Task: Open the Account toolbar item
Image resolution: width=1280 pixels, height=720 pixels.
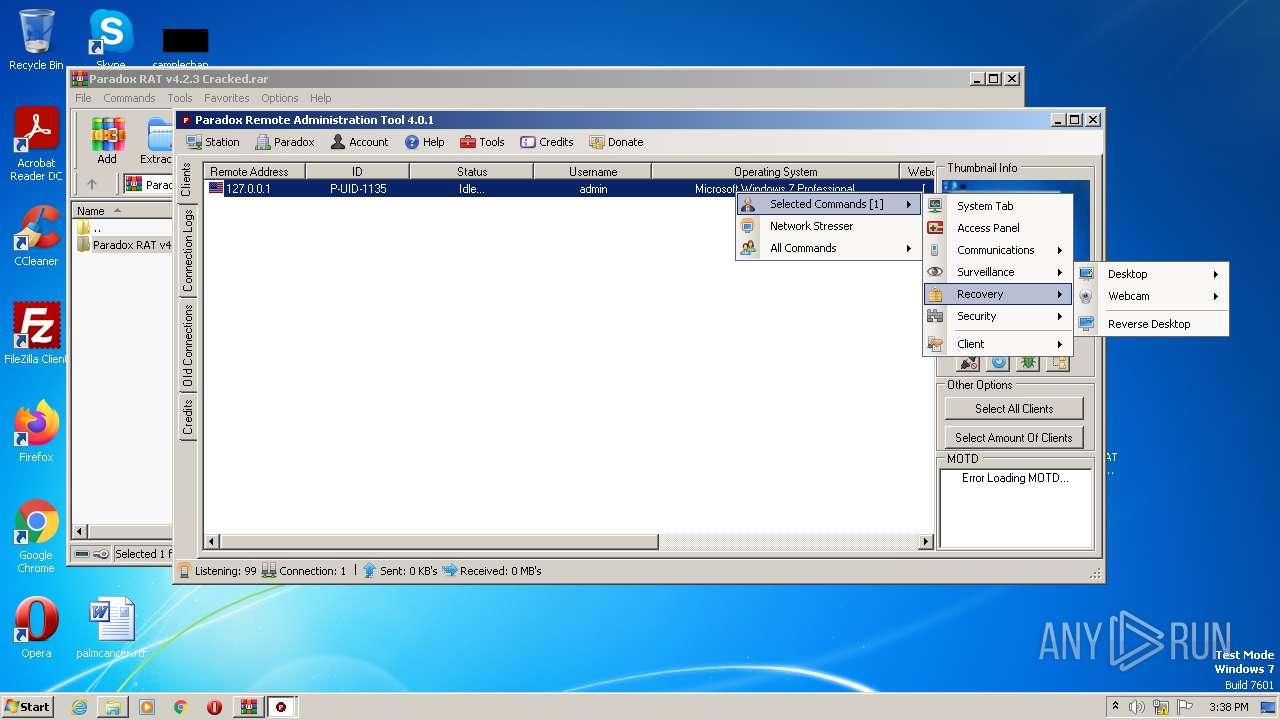Action: [359, 142]
